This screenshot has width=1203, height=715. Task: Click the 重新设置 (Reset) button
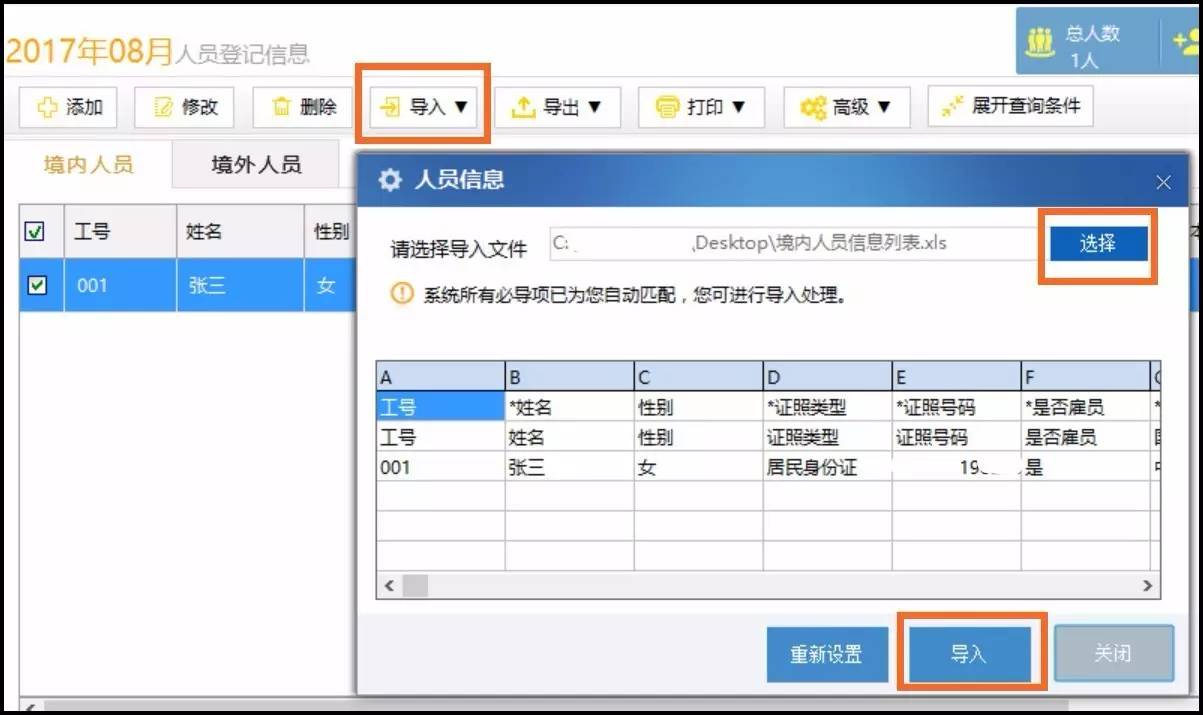825,654
